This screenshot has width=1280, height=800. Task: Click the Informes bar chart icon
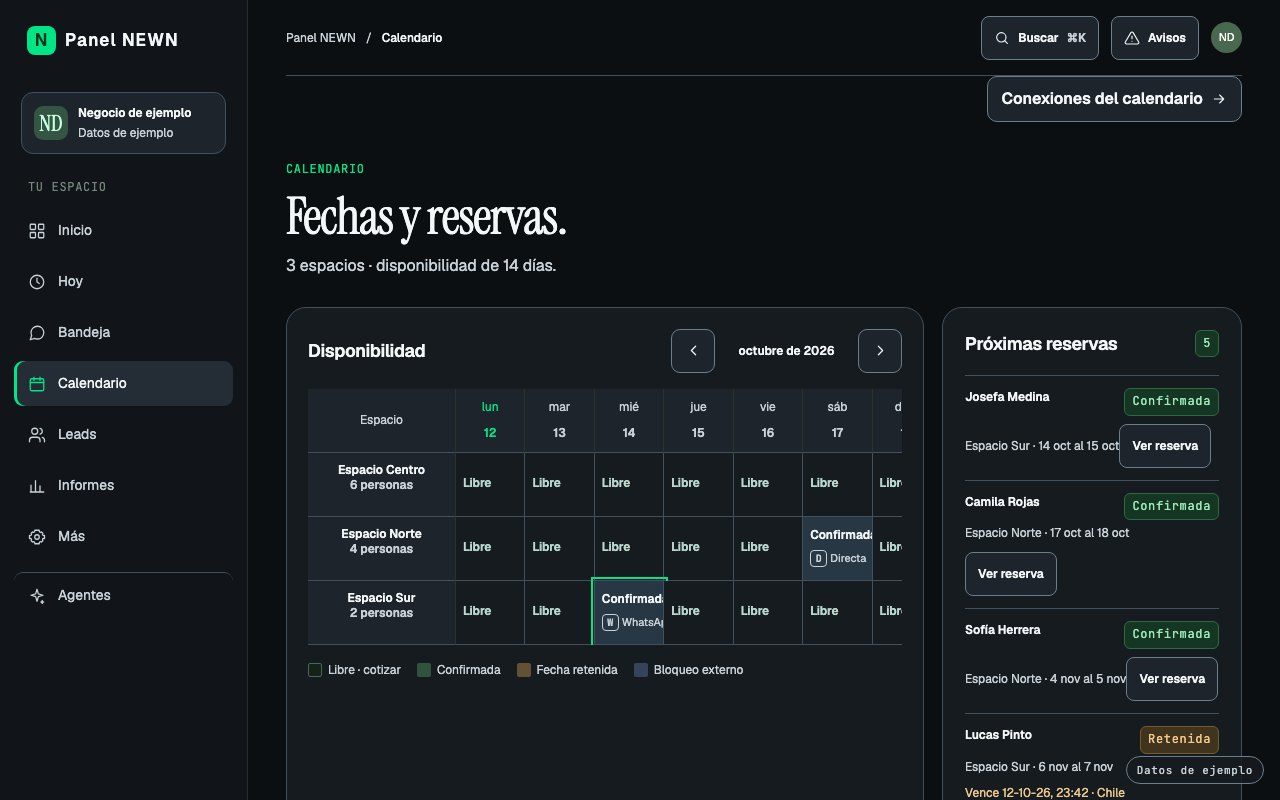pyautogui.click(x=37, y=486)
